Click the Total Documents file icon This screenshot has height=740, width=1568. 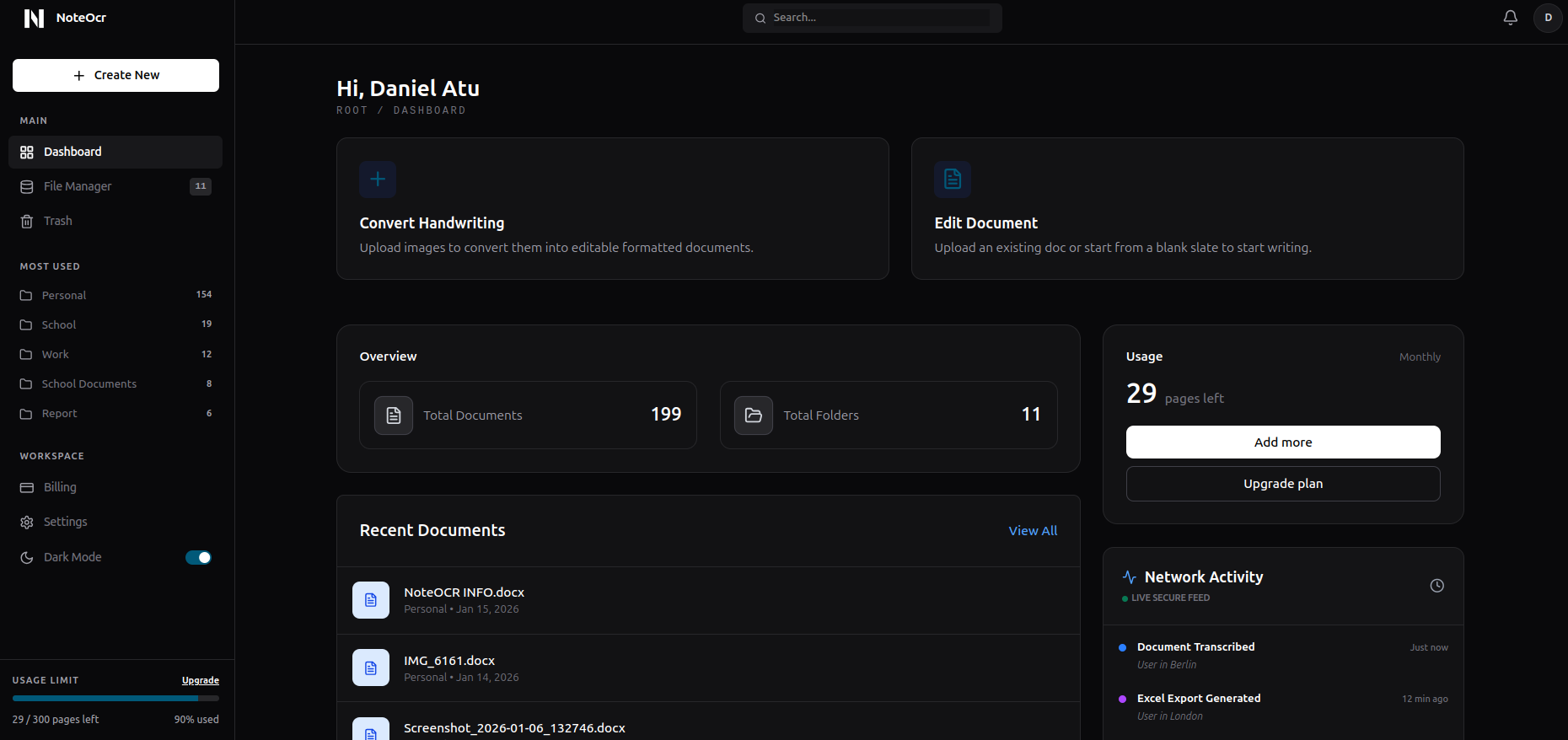click(394, 416)
